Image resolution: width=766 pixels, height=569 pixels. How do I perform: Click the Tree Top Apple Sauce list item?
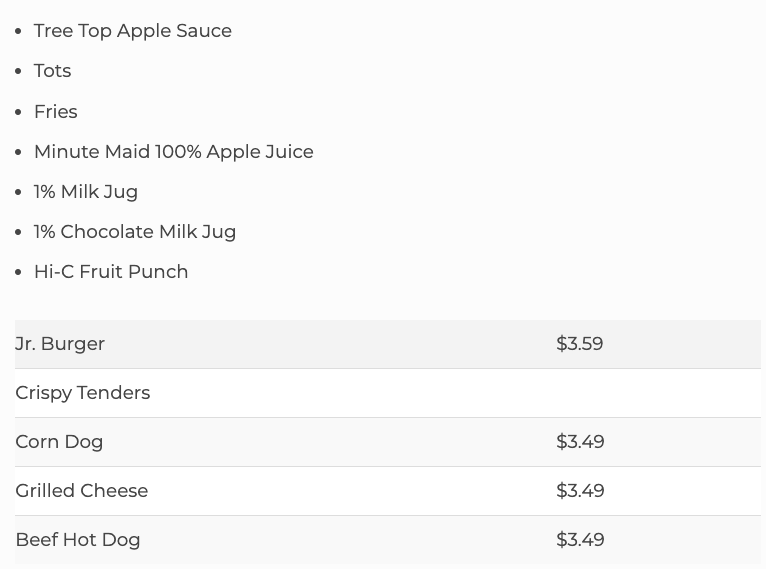pyautogui.click(x=132, y=31)
